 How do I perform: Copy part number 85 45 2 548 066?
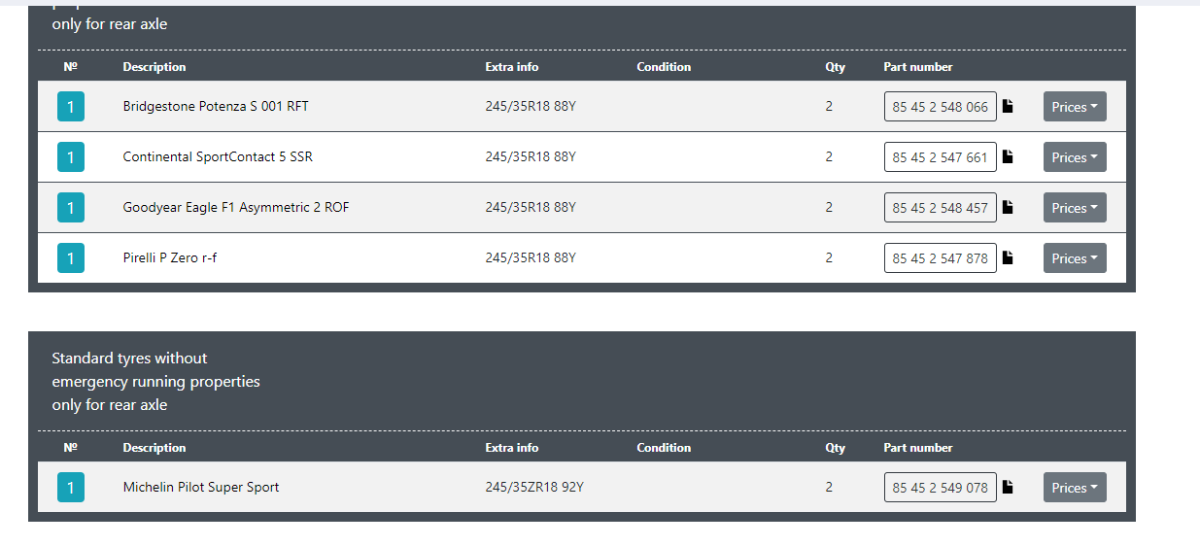pyautogui.click(x=1008, y=106)
